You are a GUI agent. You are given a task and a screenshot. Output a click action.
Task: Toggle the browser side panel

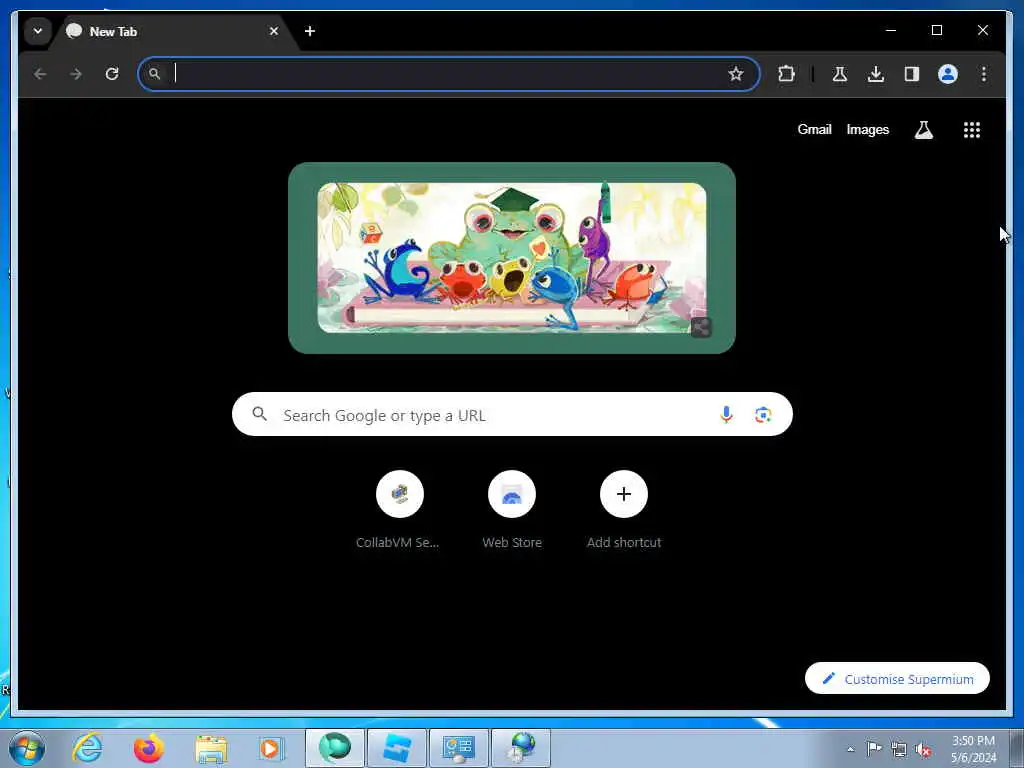pos(912,74)
